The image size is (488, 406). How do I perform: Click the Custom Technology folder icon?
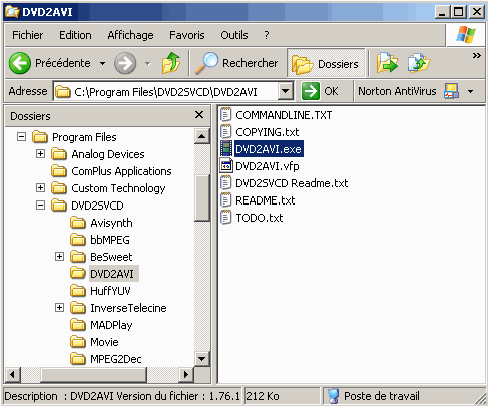pyautogui.click(x=59, y=188)
